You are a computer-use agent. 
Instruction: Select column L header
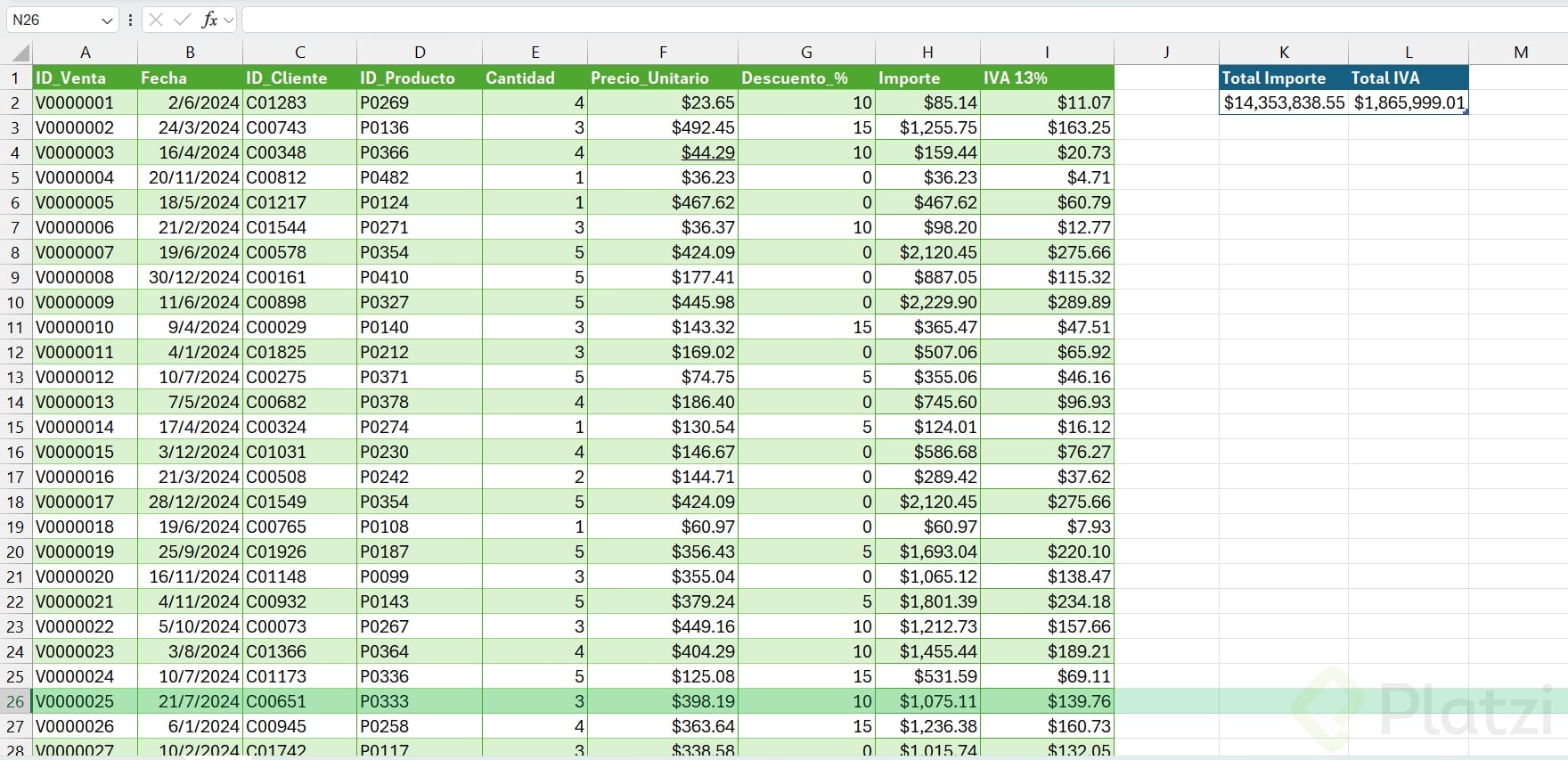[1409, 53]
